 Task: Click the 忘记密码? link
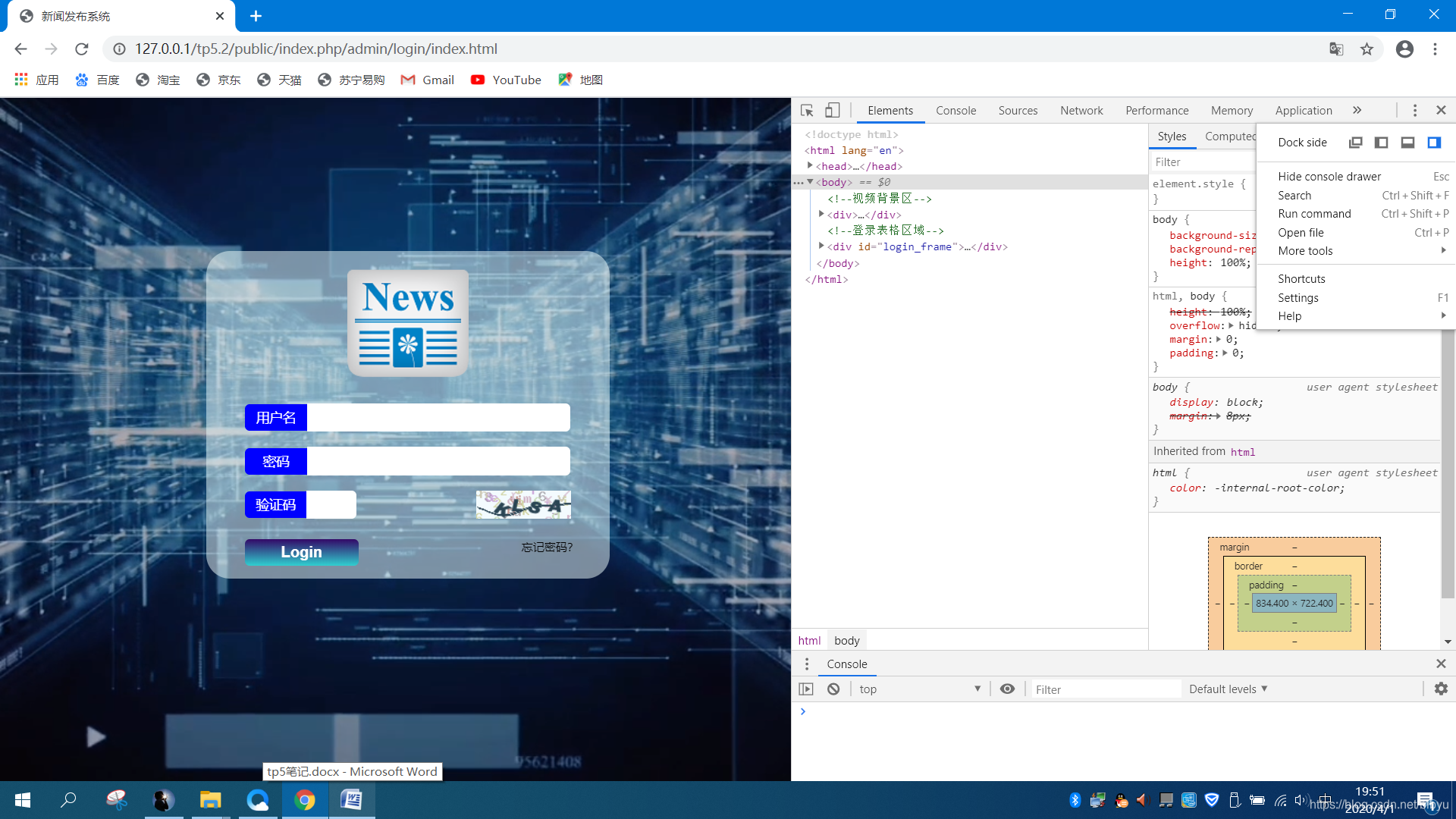(547, 548)
